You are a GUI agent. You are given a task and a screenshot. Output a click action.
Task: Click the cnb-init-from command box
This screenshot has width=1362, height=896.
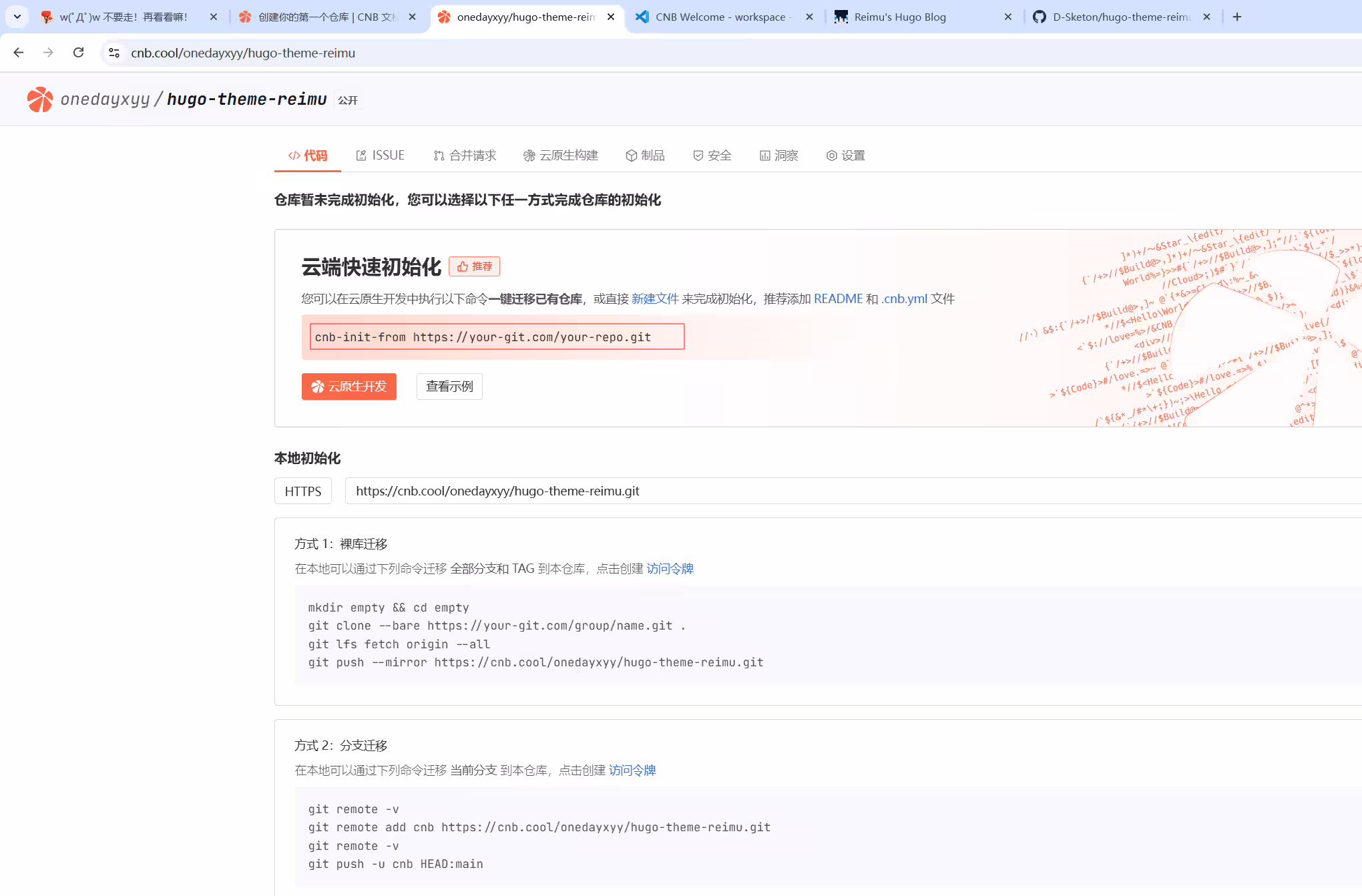point(497,337)
